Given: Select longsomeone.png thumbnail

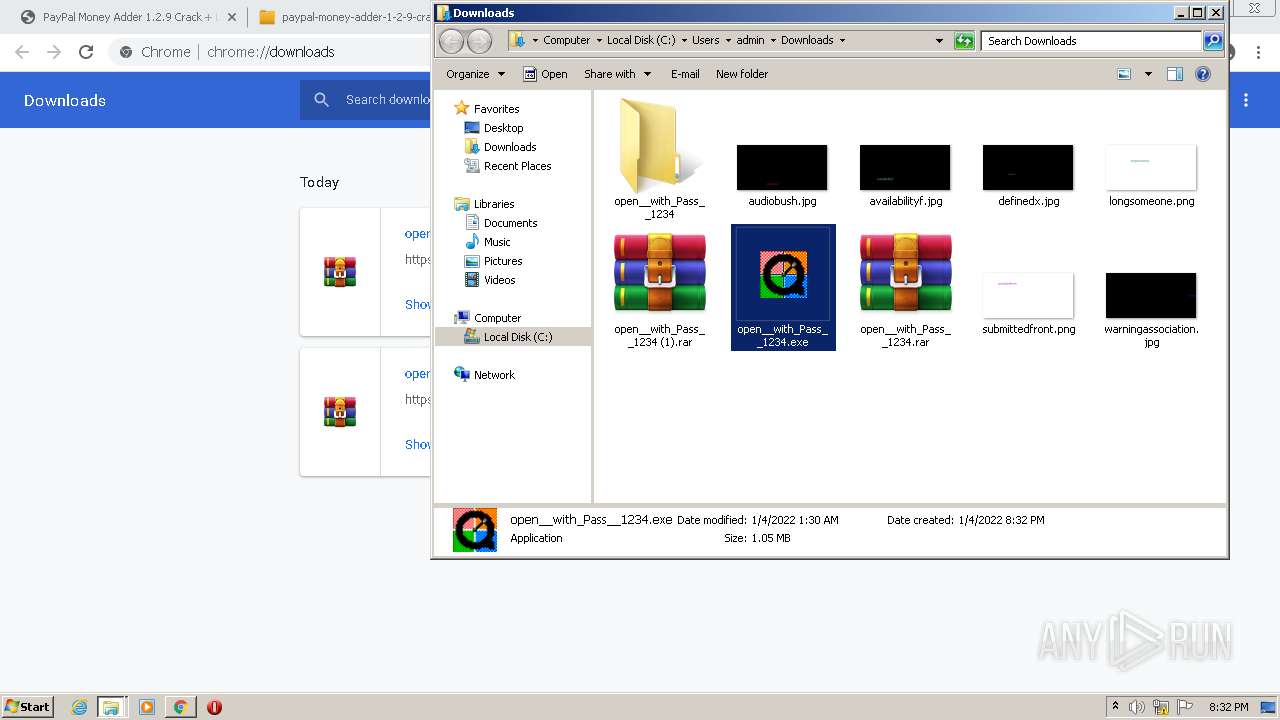Looking at the screenshot, I should 1151,167.
